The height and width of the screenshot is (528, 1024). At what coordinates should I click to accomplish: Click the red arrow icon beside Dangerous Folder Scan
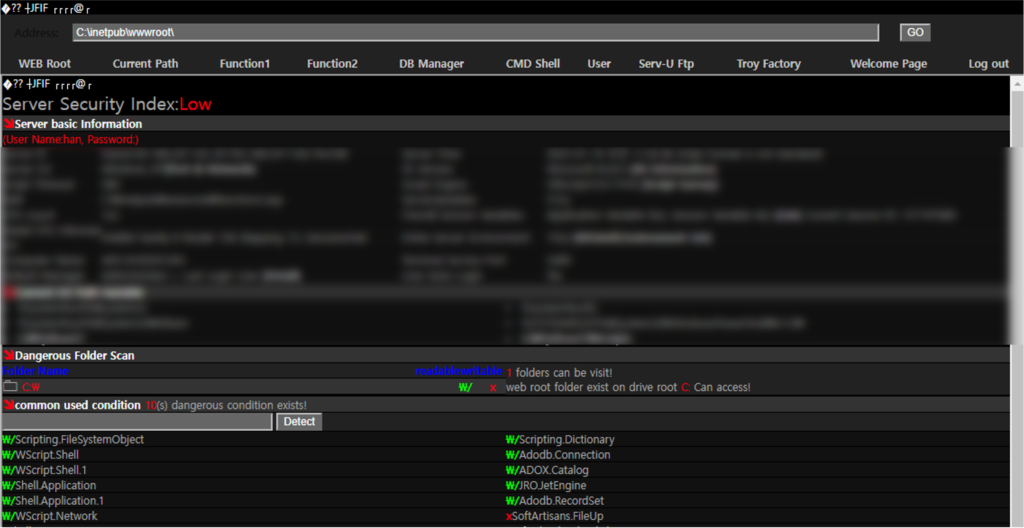click(x=8, y=355)
